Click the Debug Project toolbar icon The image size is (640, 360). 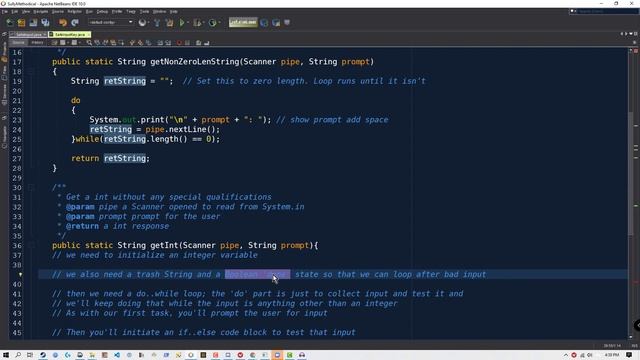[x=197, y=22]
